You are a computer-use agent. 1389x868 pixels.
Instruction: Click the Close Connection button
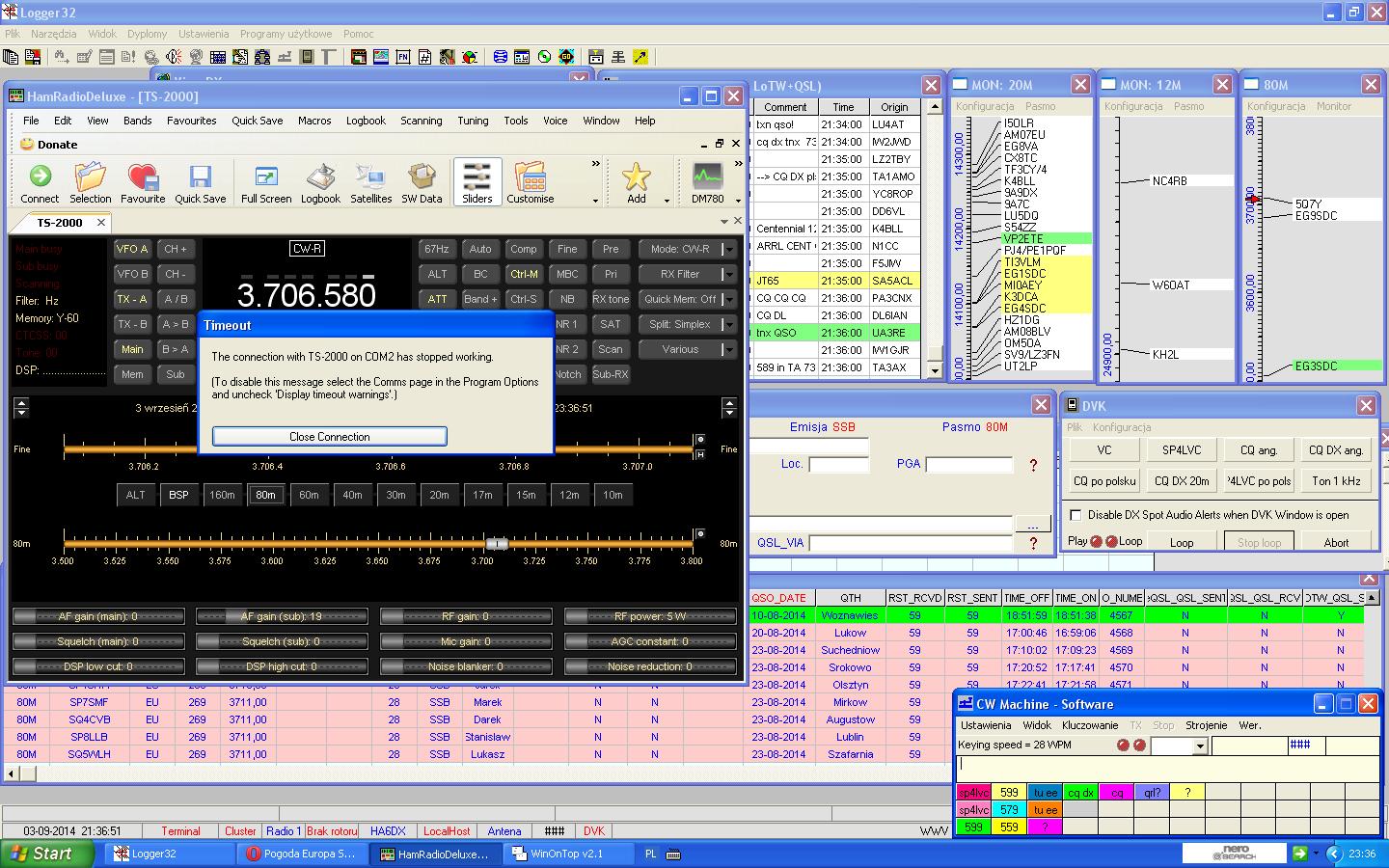coord(329,437)
